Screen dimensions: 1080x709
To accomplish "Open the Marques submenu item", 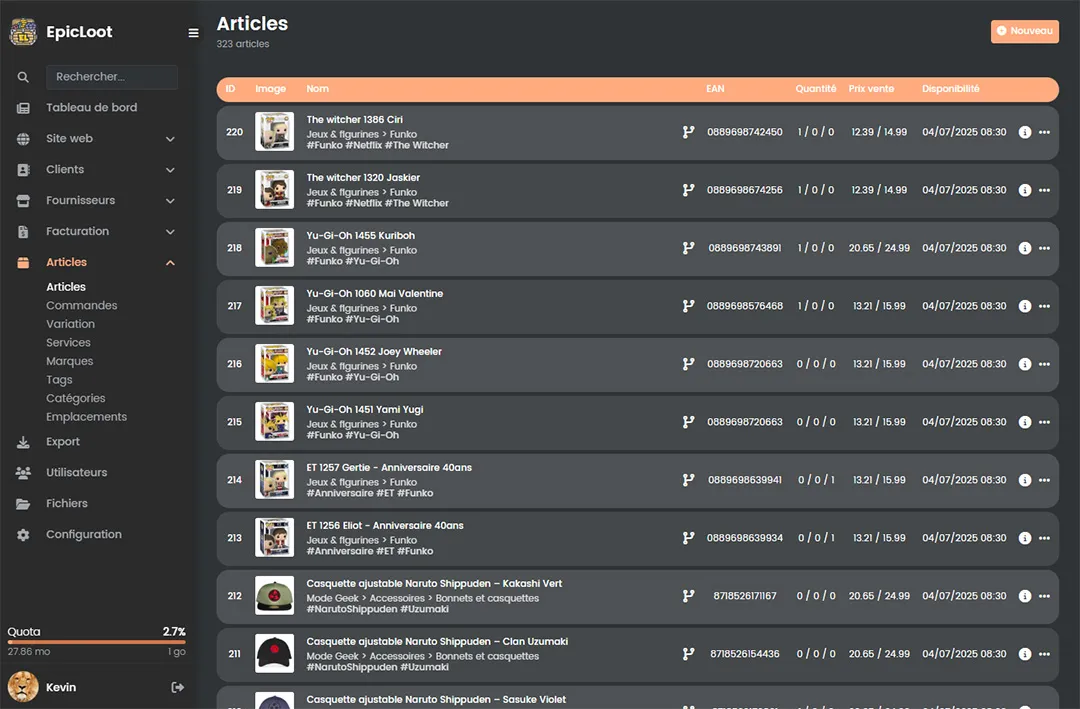I will (70, 361).
